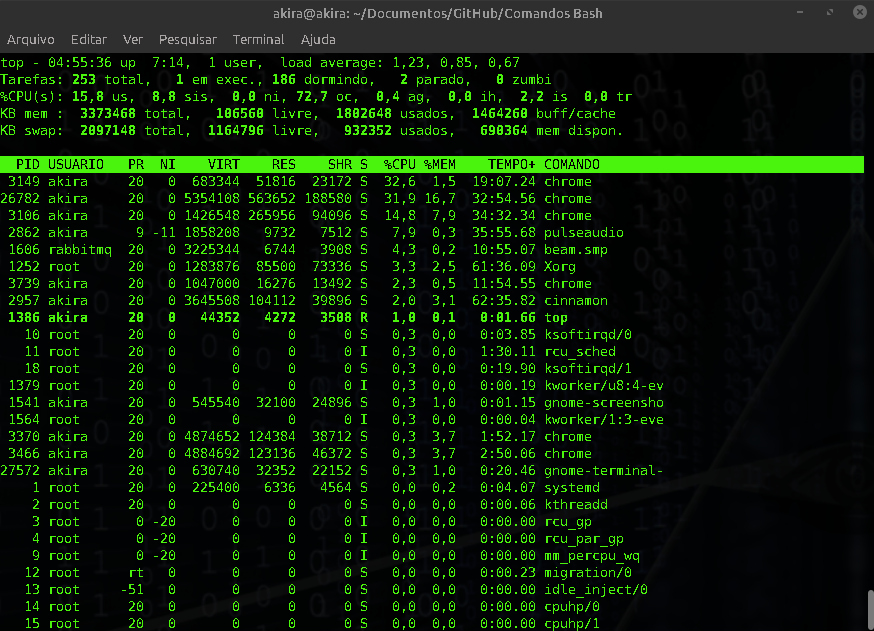
Task: Open the Ajuda menu
Action: pyautogui.click(x=318, y=40)
